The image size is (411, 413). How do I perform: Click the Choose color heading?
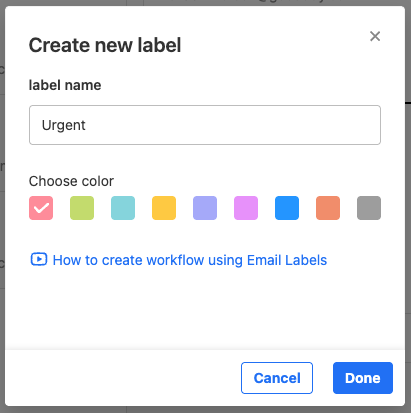pyautogui.click(x=71, y=181)
